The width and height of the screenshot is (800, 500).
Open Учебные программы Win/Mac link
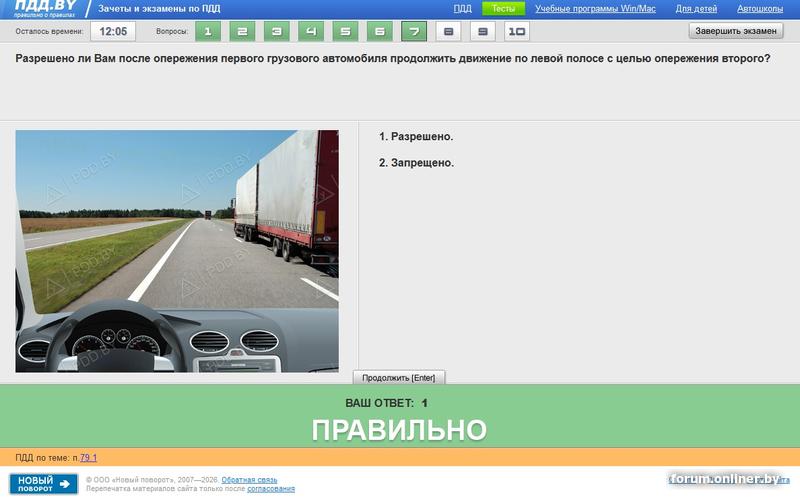tap(595, 9)
